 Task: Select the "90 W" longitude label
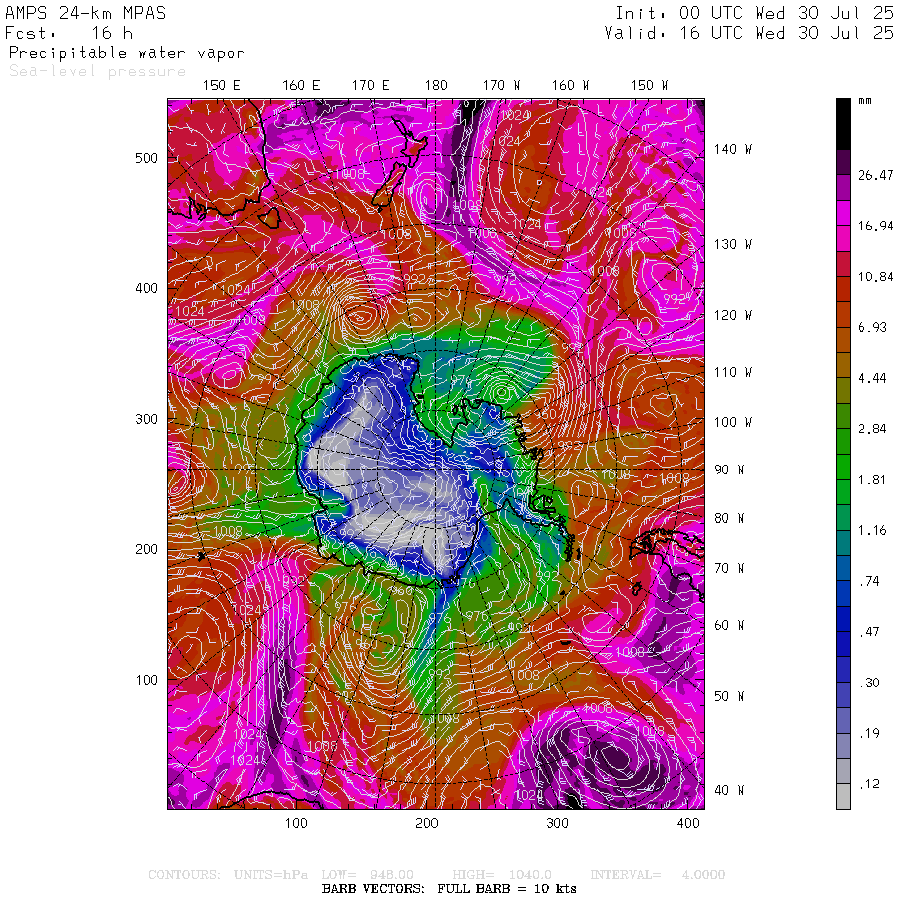[729, 470]
